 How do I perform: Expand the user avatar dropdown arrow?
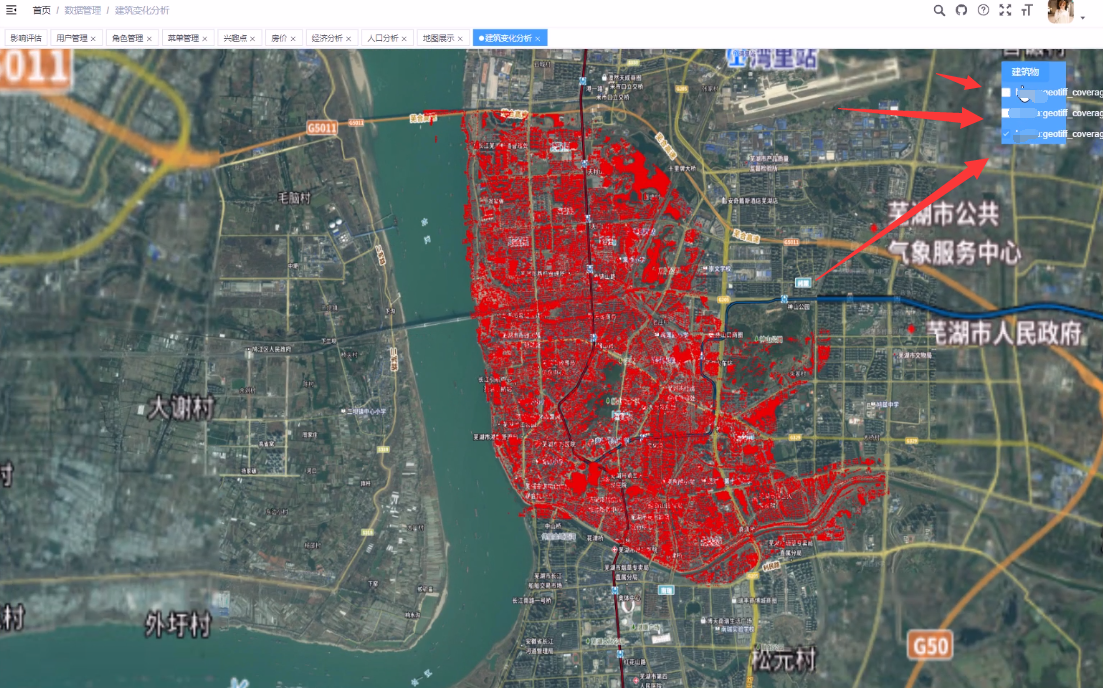click(1082, 17)
